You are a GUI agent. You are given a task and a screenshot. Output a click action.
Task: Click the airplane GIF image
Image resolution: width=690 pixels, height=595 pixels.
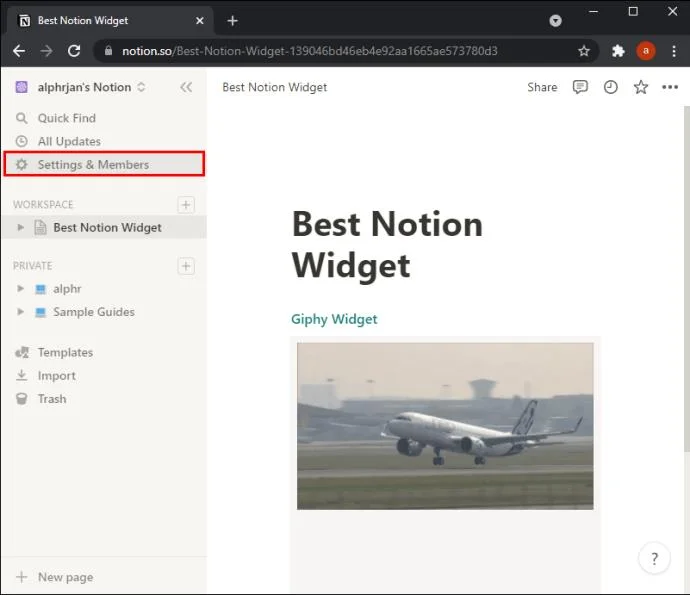click(x=445, y=426)
